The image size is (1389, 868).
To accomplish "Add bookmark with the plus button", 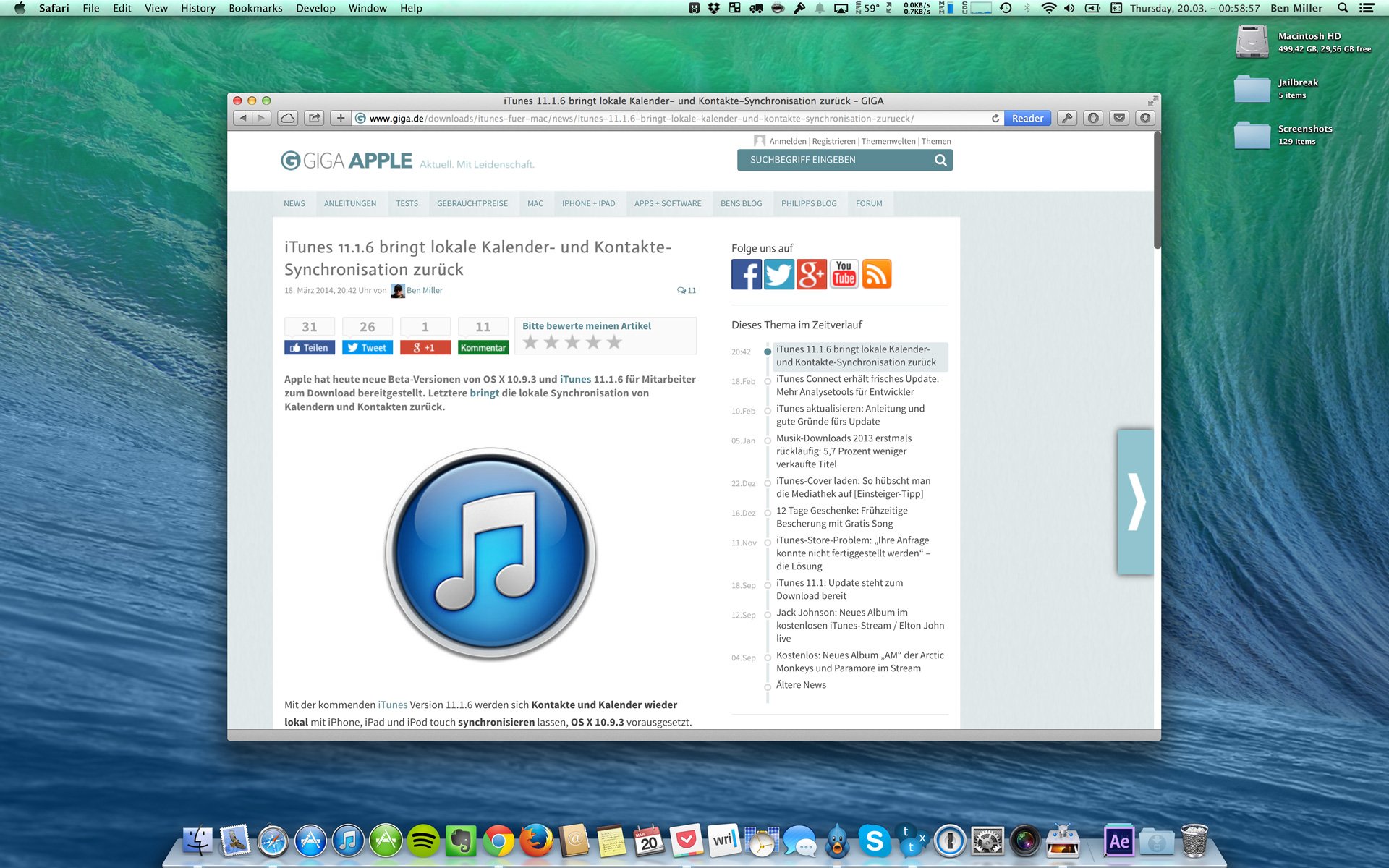I will (x=341, y=118).
